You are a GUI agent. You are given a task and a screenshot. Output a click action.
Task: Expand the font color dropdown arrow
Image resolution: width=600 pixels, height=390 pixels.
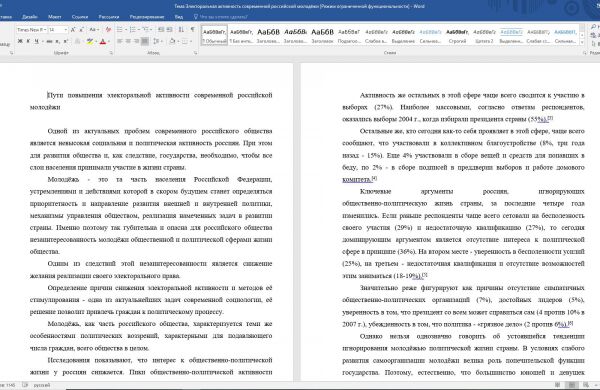point(109,41)
